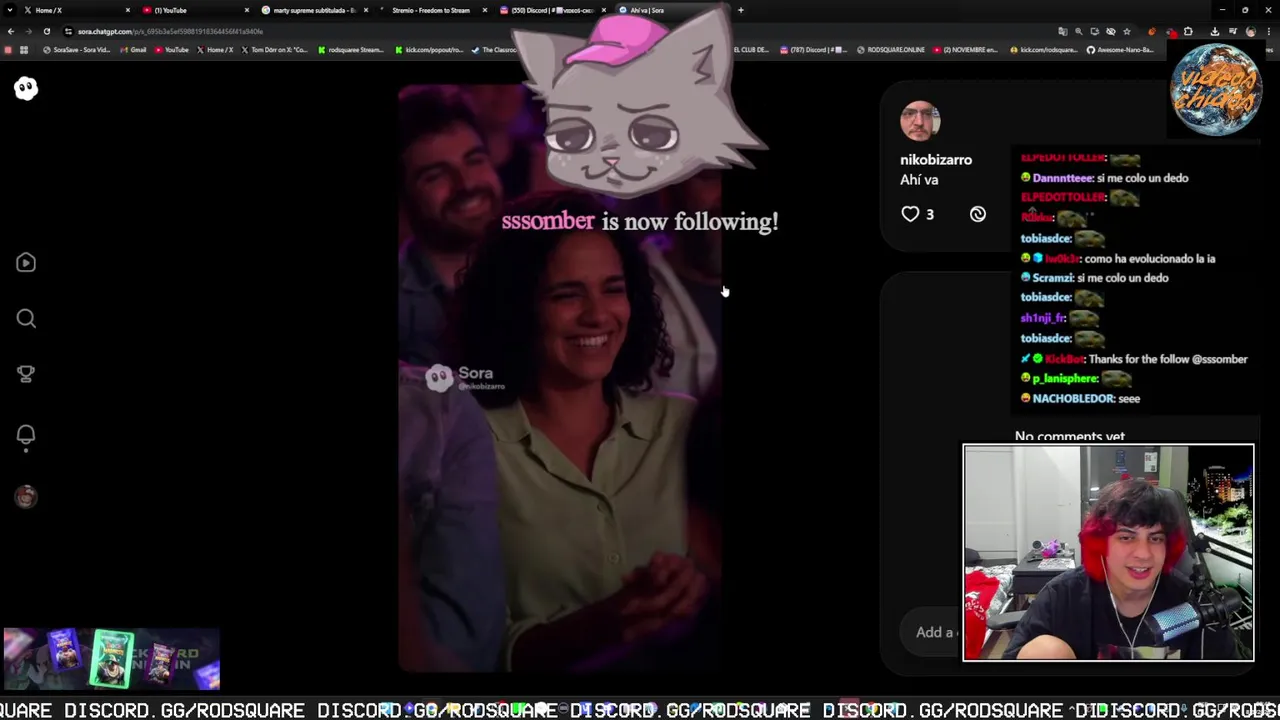The height and width of the screenshot is (720, 1280).
Task: Click the Sora video of laughing audience
Action: point(560,378)
